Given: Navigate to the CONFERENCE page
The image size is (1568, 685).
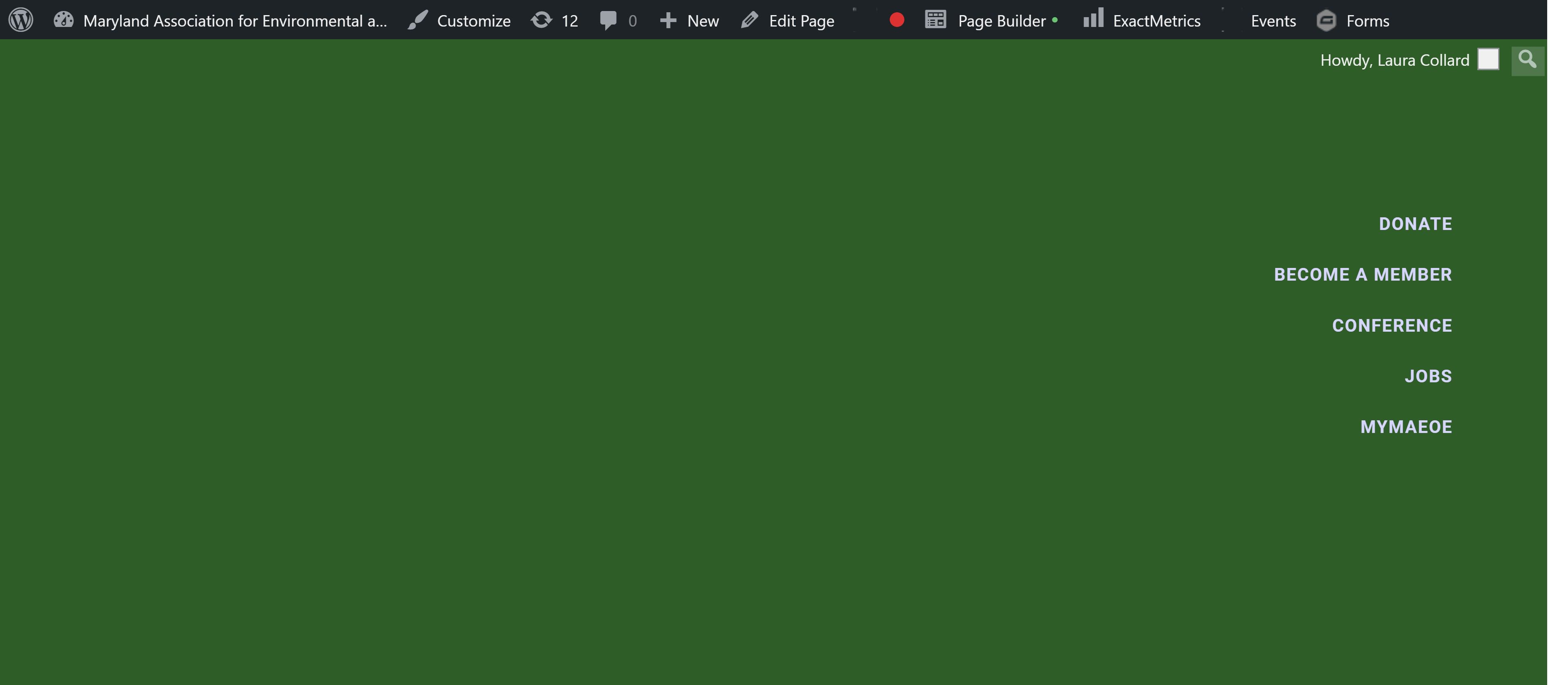Looking at the screenshot, I should pos(1392,326).
